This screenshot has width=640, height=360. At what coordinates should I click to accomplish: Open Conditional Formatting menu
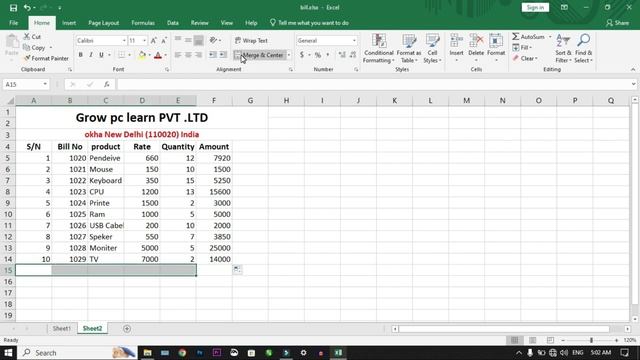coord(379,49)
